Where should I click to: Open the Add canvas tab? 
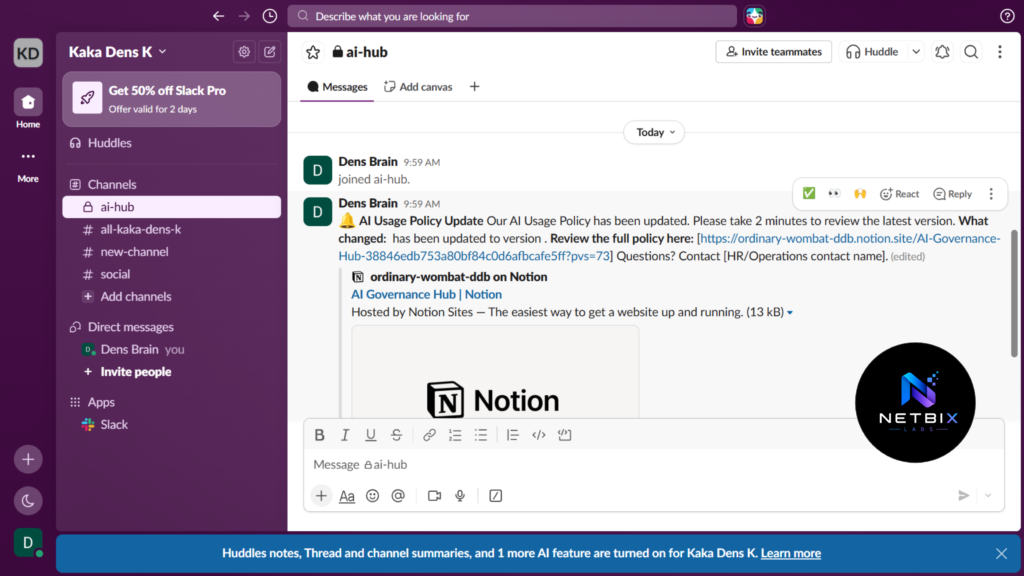(x=418, y=87)
